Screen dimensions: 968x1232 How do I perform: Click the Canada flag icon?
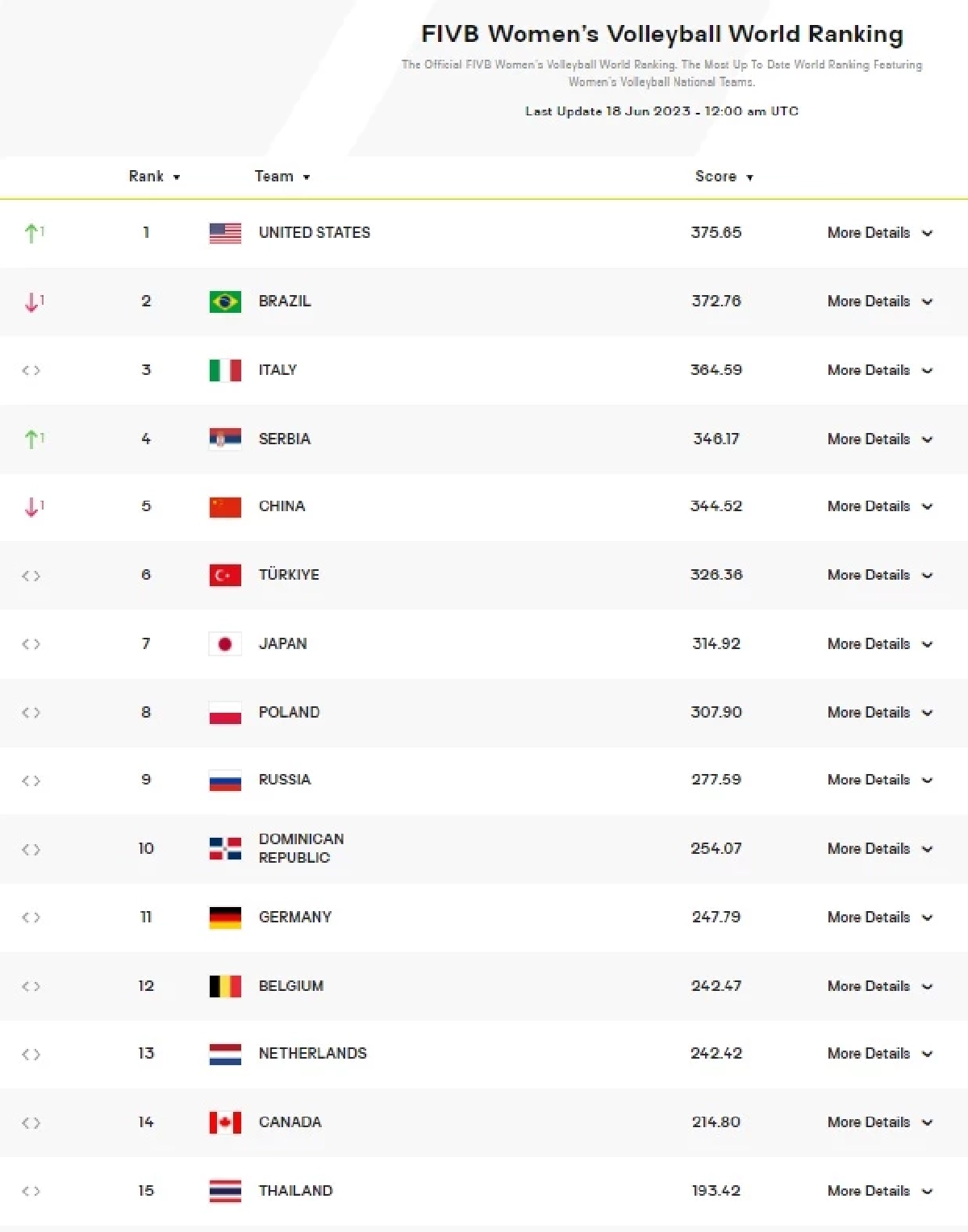pyautogui.click(x=225, y=1122)
